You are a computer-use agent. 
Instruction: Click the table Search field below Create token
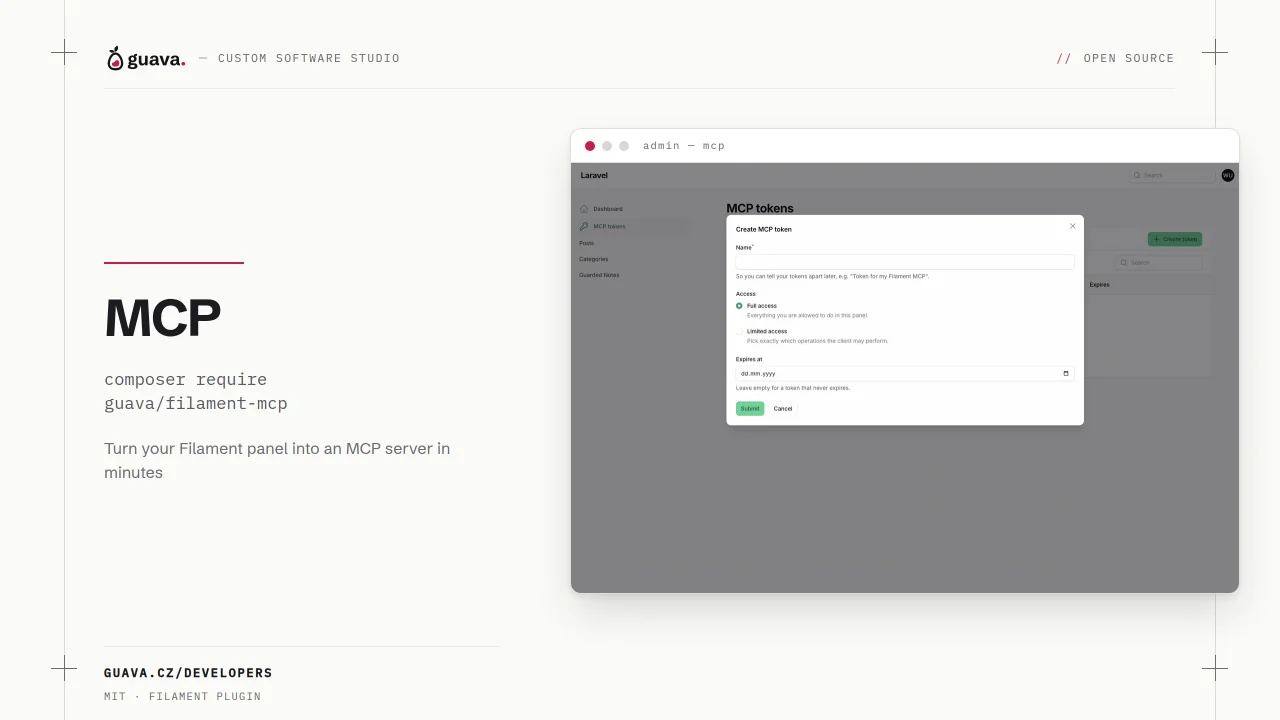1160,263
